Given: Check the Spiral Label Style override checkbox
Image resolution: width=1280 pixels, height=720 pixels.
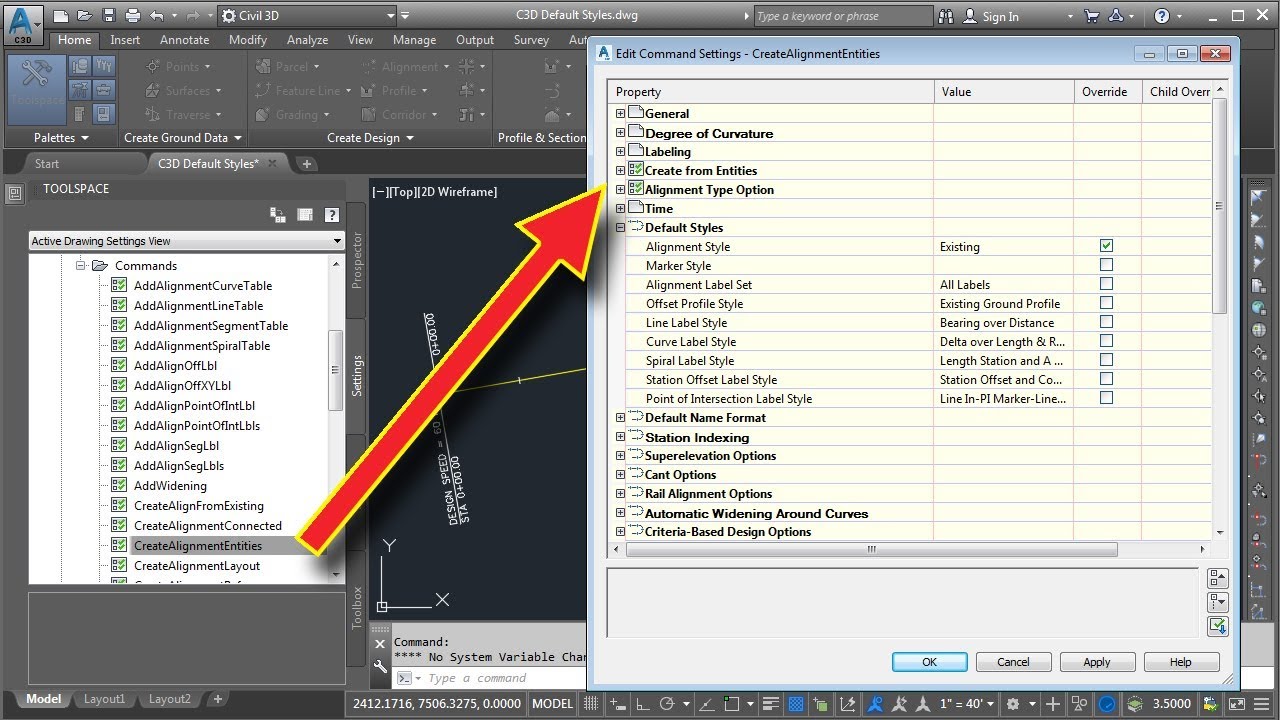Looking at the screenshot, I should (1106, 360).
